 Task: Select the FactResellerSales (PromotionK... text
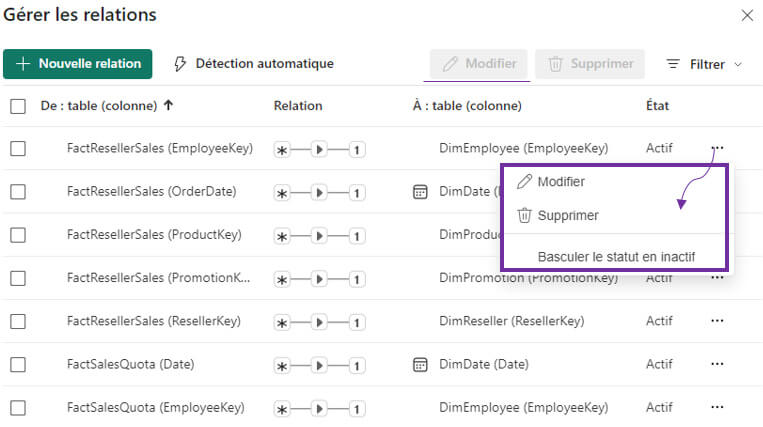coord(158,278)
